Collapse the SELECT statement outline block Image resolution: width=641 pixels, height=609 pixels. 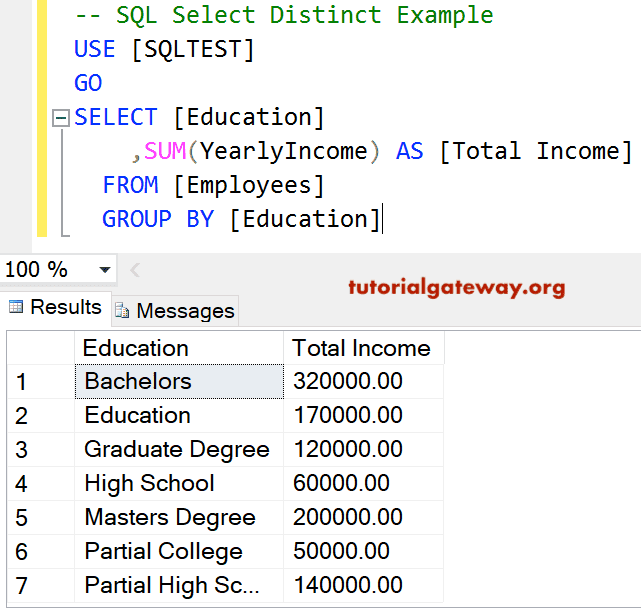pyautogui.click(x=60, y=119)
